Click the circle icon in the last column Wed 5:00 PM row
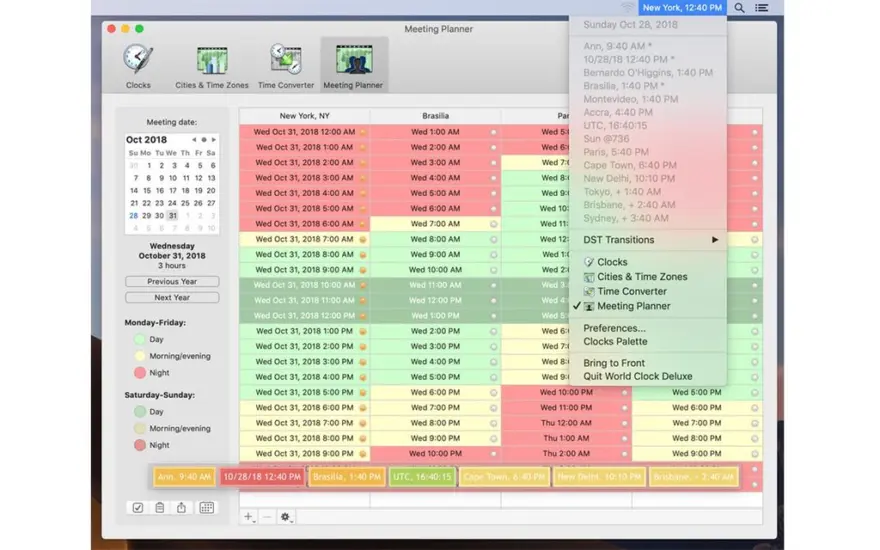 coord(755,393)
